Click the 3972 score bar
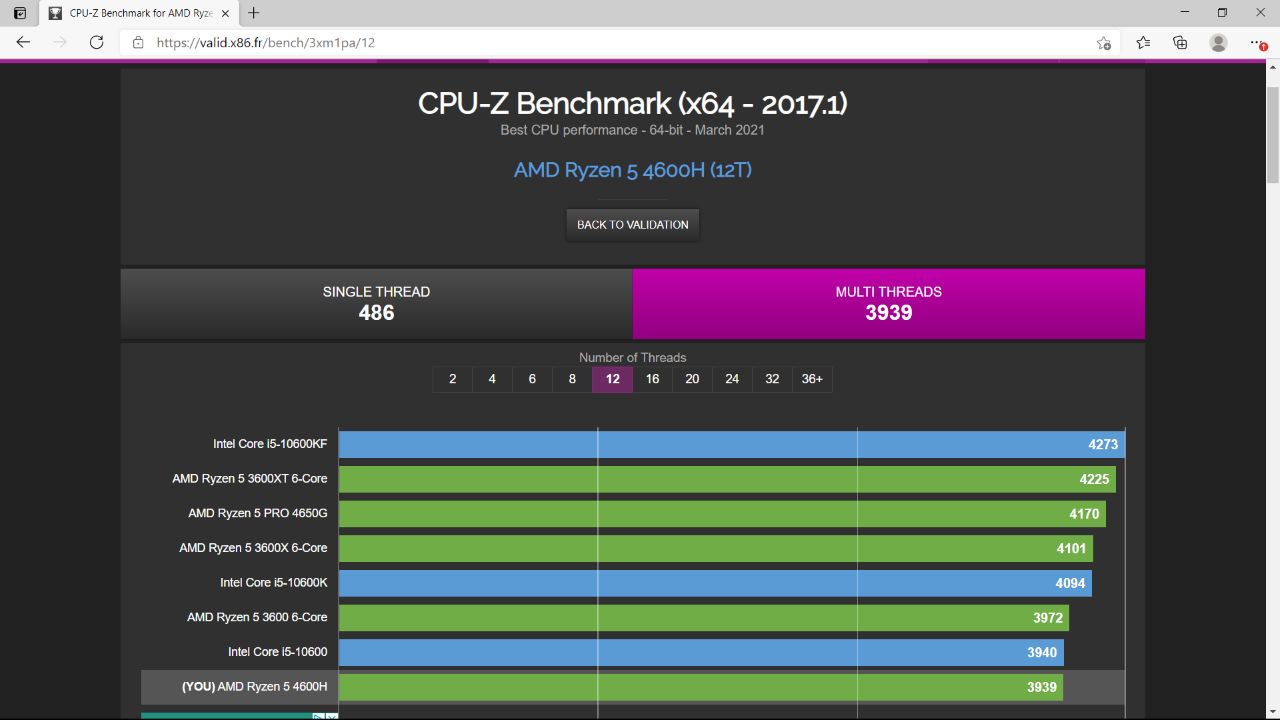The height and width of the screenshot is (720, 1280). coord(704,618)
